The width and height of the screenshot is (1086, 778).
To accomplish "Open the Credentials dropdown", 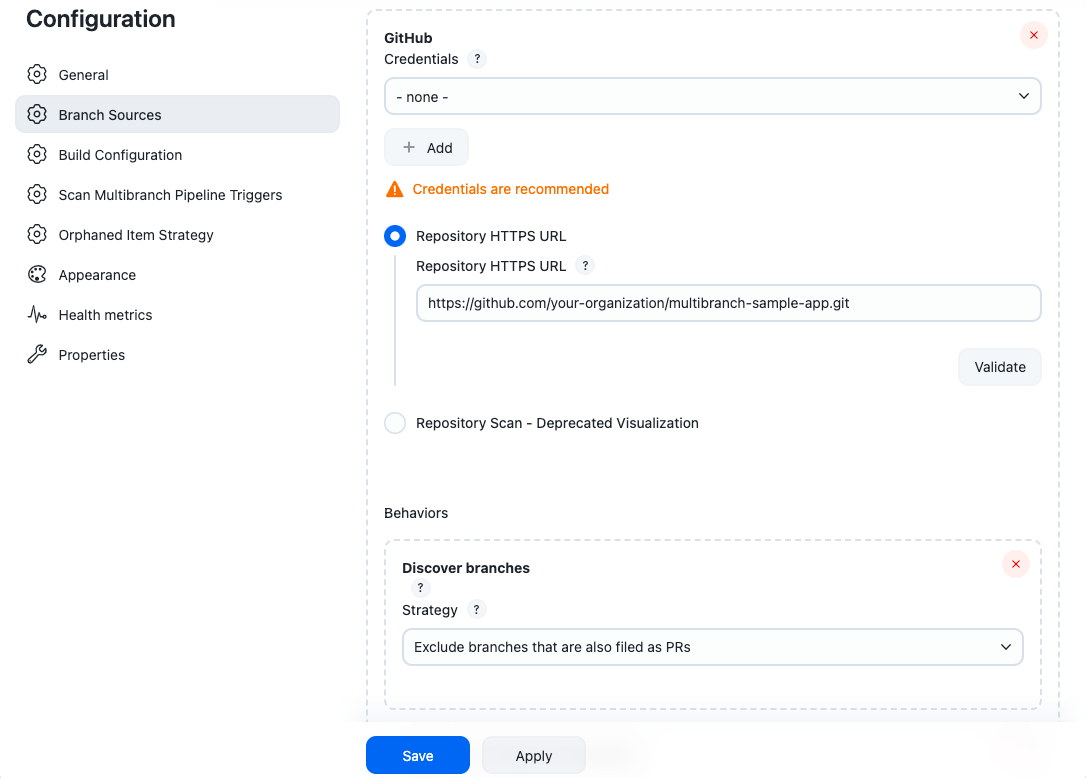I will (712, 97).
